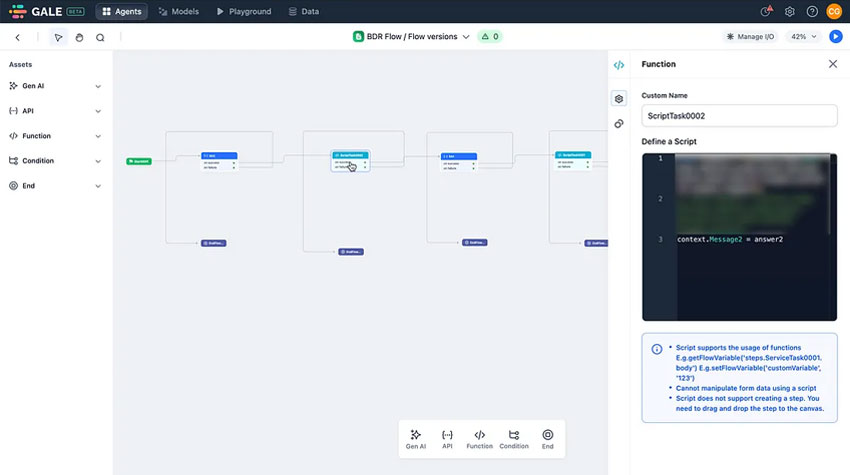Open the 42% zoom level dropdown
850x475 pixels.
click(x=803, y=37)
